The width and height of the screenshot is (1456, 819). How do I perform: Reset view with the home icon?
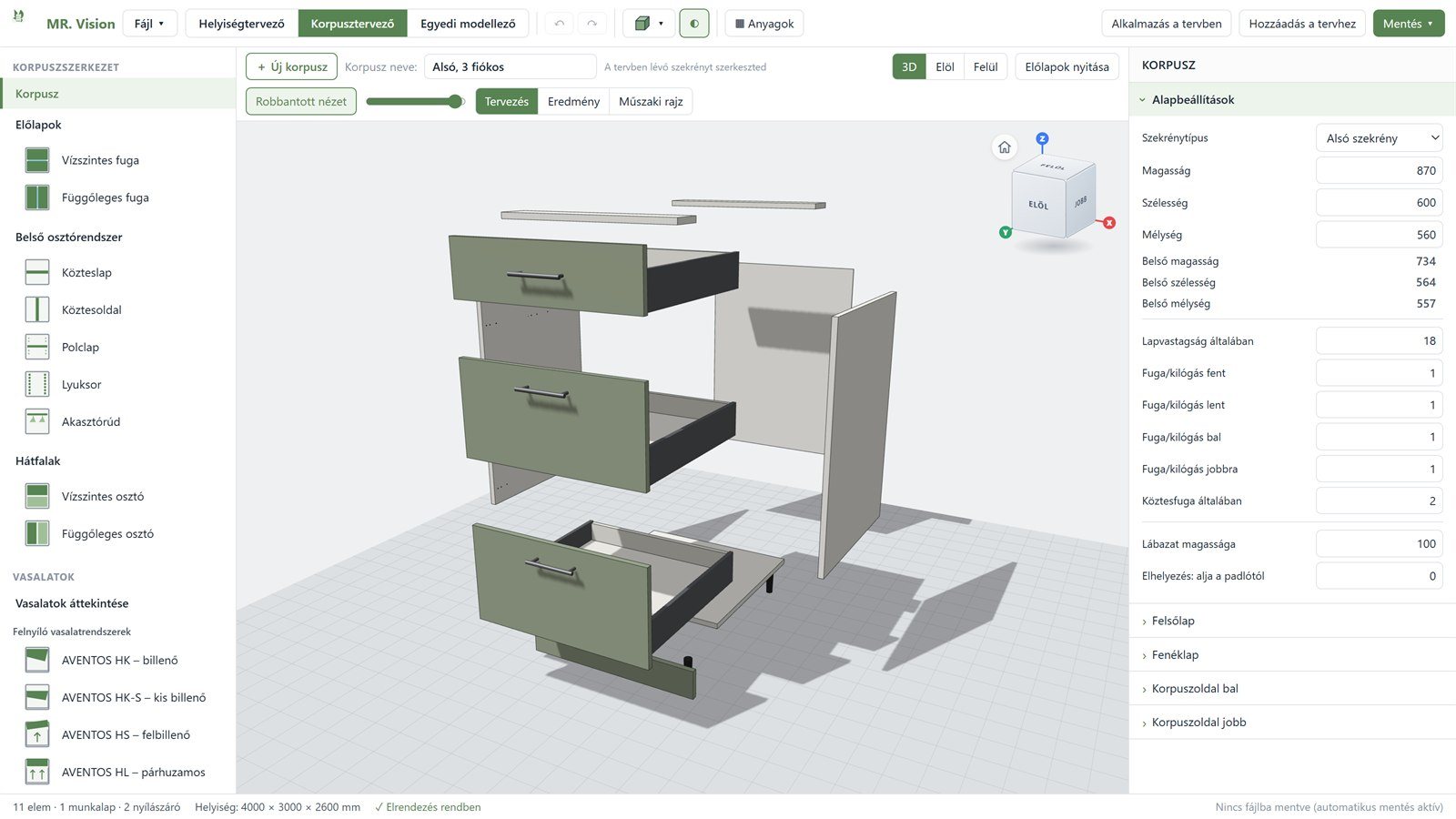(1005, 147)
